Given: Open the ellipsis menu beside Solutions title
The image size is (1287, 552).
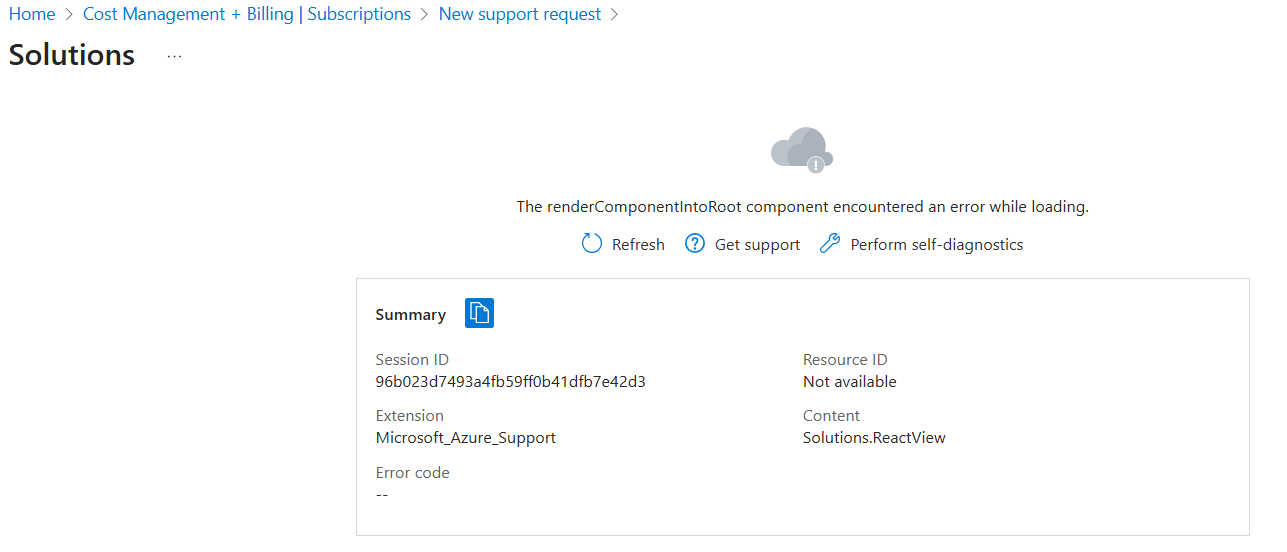Looking at the screenshot, I should click(175, 56).
